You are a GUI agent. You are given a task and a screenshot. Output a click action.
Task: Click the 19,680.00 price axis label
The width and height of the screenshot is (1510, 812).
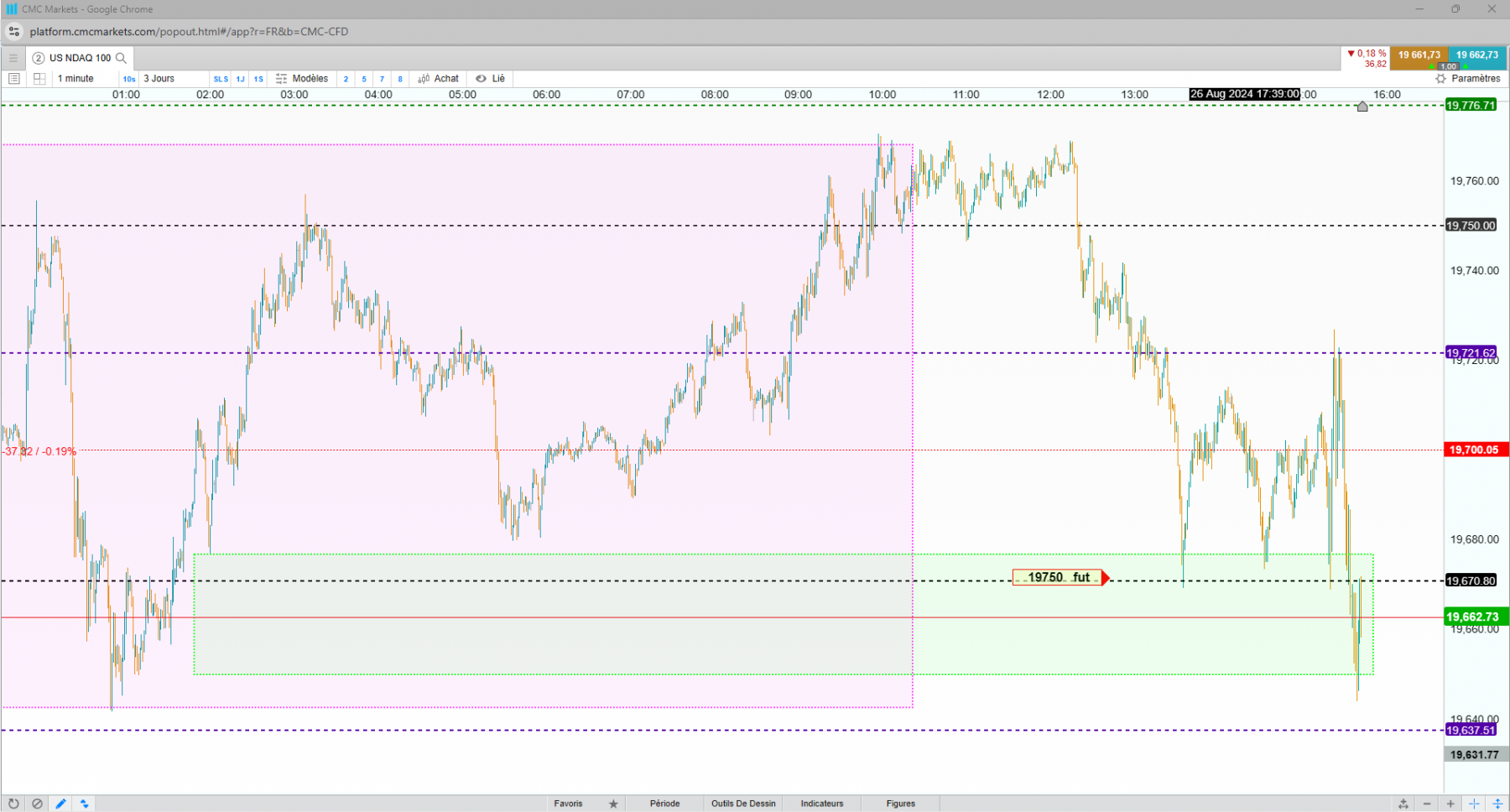1474,539
